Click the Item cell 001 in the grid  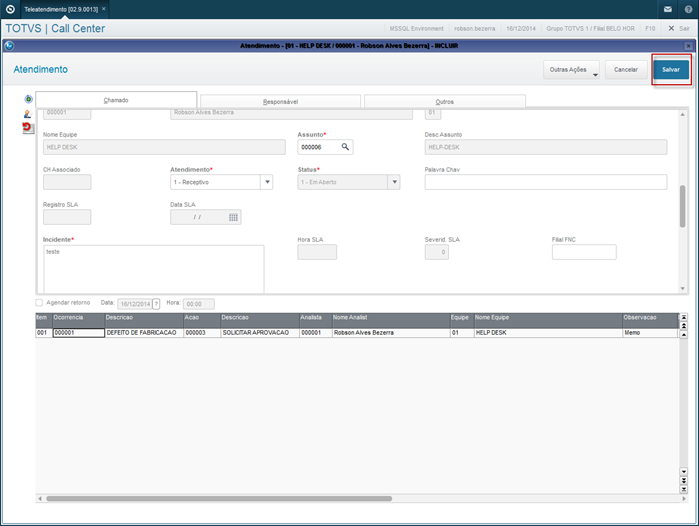tap(44, 333)
